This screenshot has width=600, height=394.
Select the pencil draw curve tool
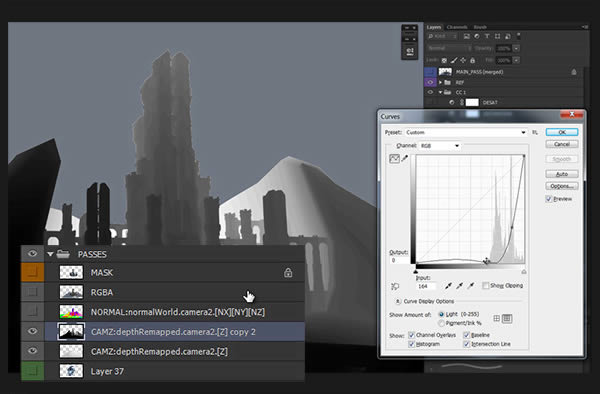click(x=404, y=158)
